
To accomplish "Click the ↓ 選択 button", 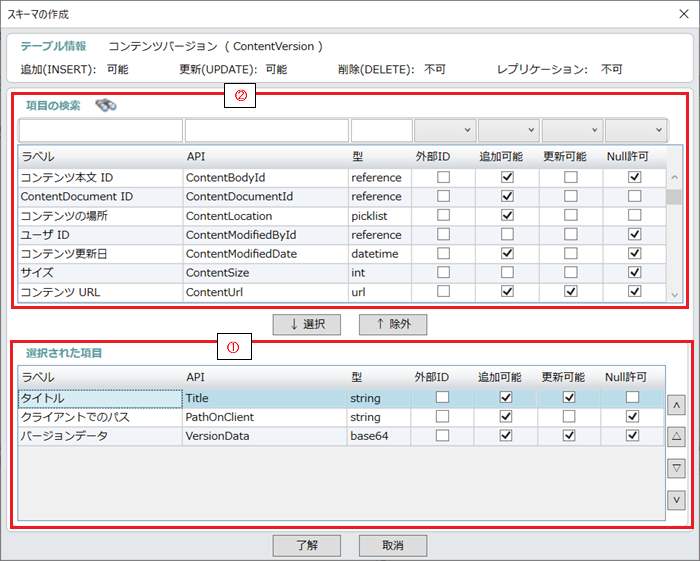I will (307, 324).
